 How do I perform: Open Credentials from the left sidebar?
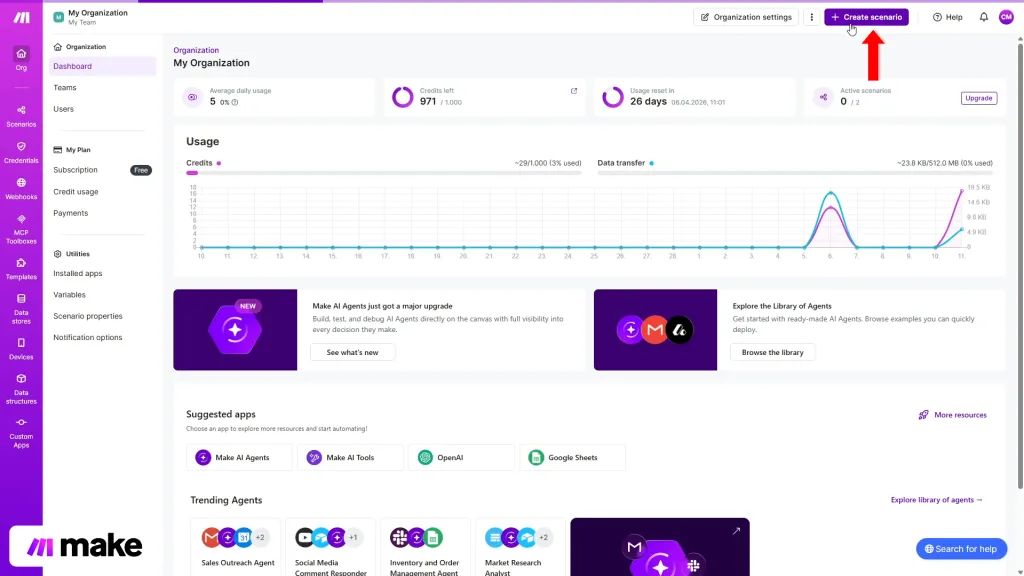[x=21, y=153]
